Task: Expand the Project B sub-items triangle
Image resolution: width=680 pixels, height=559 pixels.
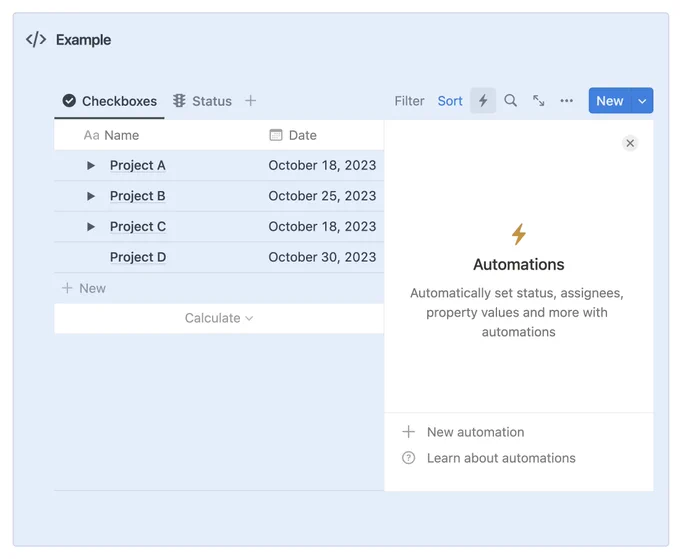Action: pyautogui.click(x=91, y=196)
